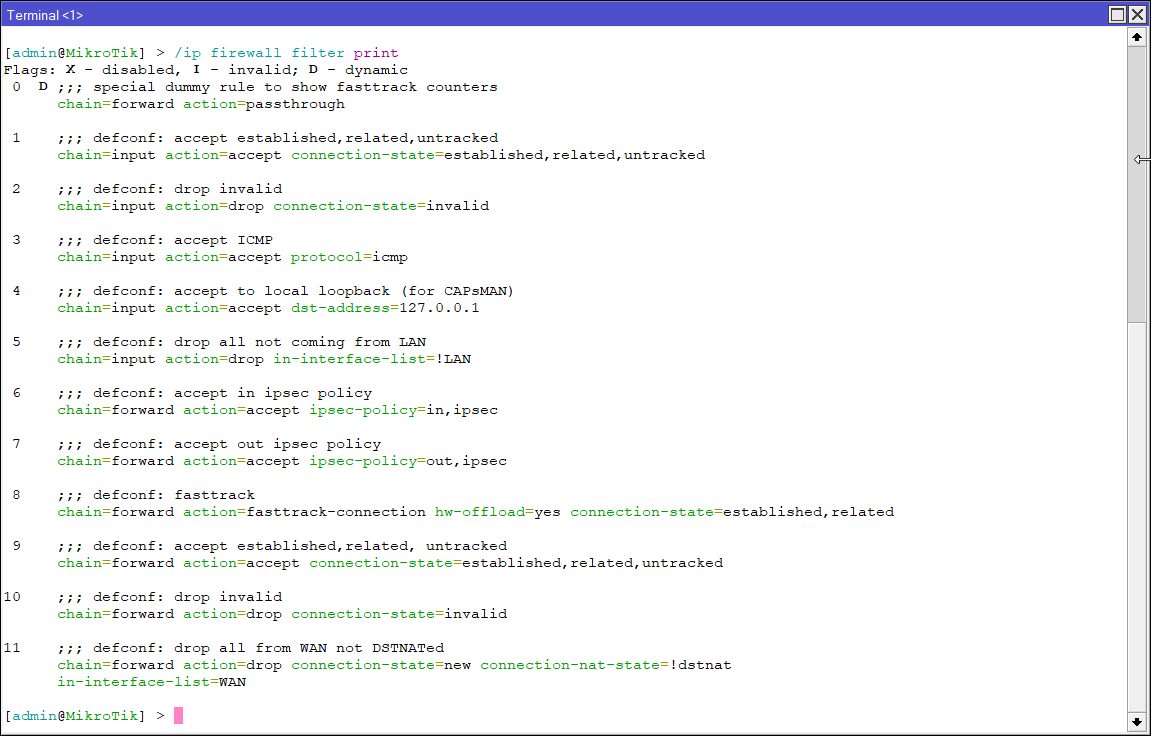This screenshot has width=1151, height=736.
Task: Click '/ip firewall filter print' command text
Action: [286, 53]
